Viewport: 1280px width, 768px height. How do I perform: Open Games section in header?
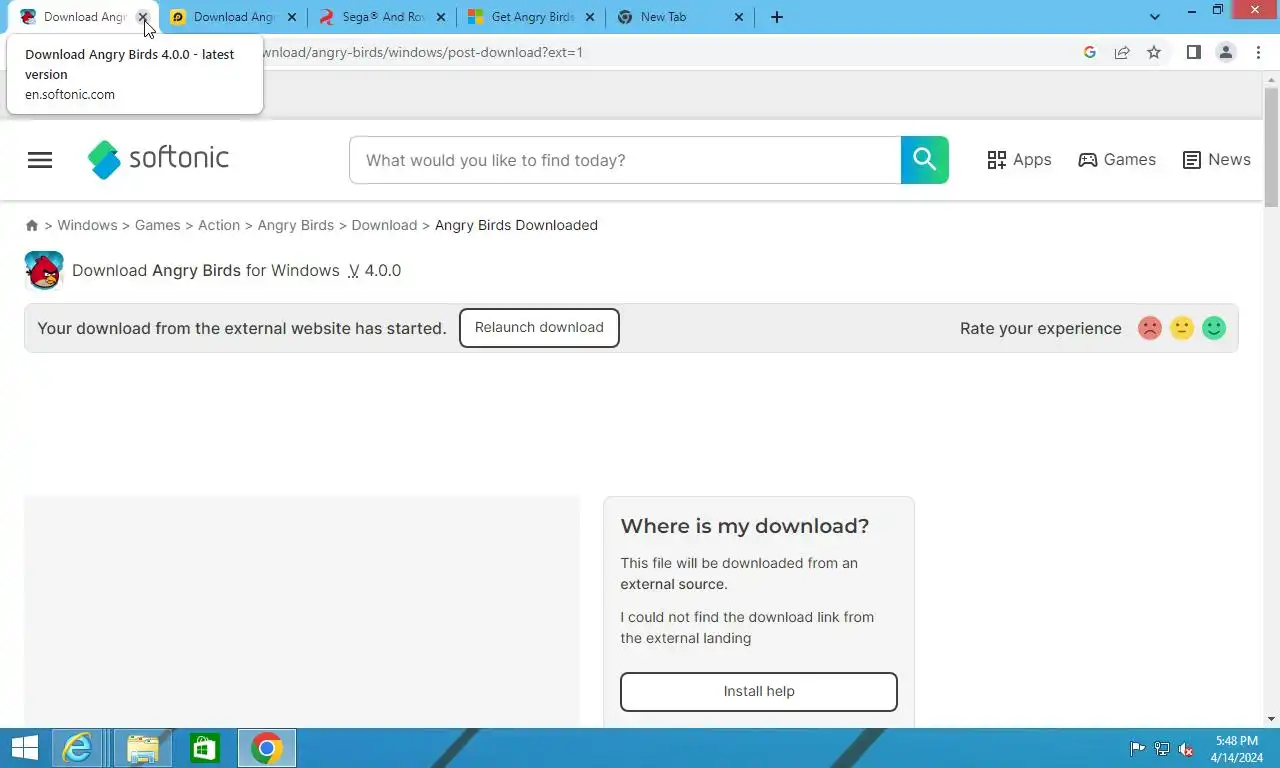tap(1117, 160)
